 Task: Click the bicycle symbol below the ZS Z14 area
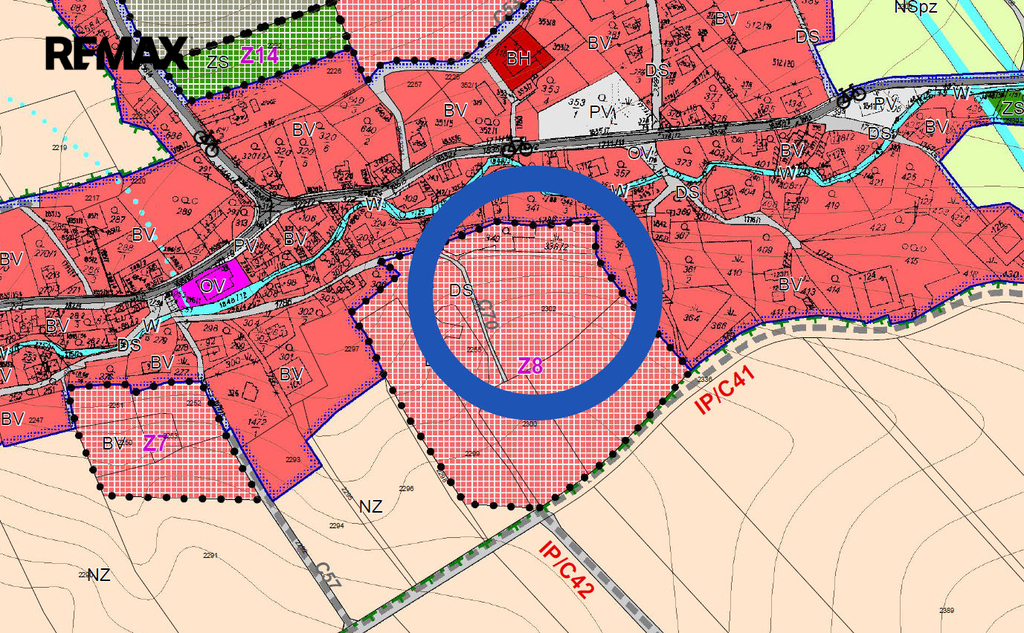[x=207, y=141]
